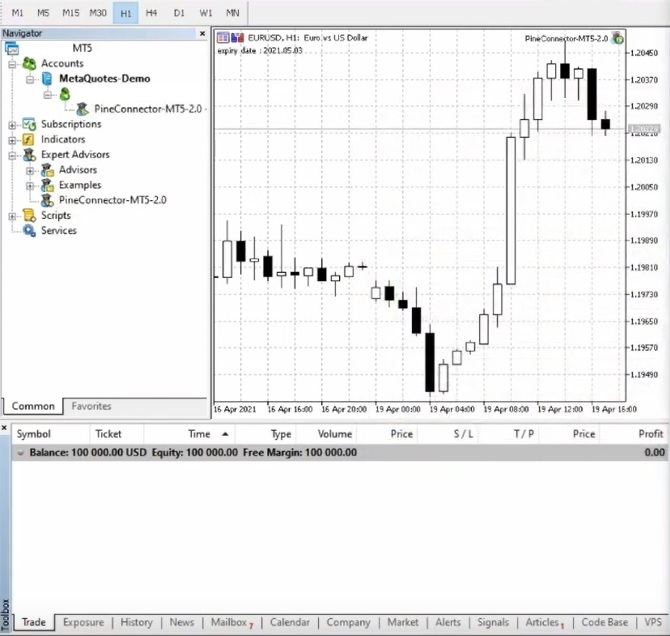Sort trades by Symbol column

(33, 434)
